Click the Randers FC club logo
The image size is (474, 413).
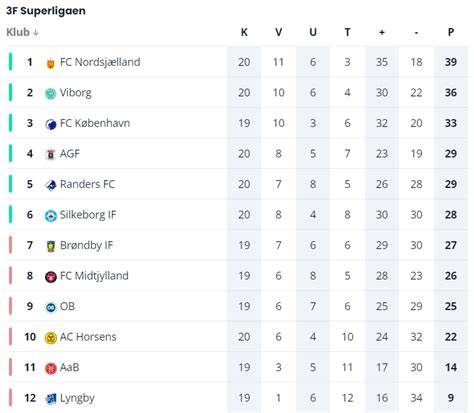point(50,185)
